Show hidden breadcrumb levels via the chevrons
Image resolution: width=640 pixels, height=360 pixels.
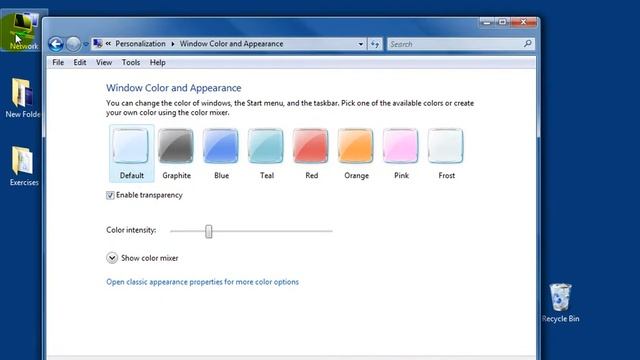tap(108, 44)
